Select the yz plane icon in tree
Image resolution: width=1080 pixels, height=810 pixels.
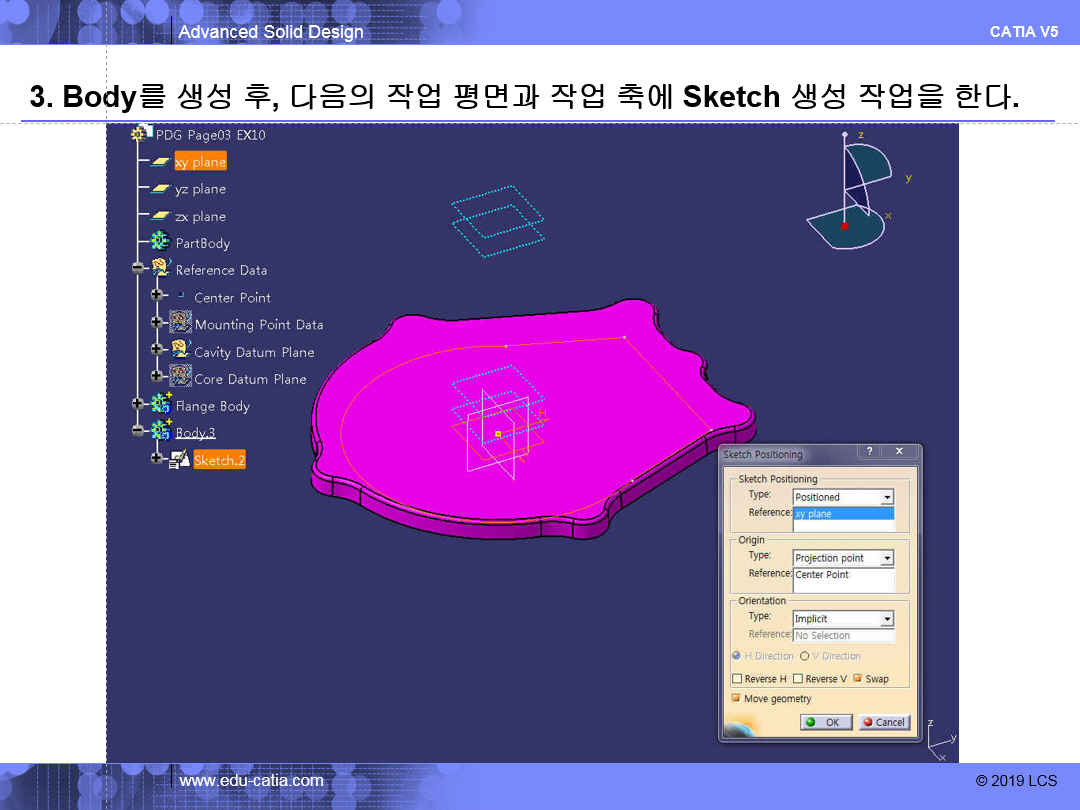coord(160,189)
